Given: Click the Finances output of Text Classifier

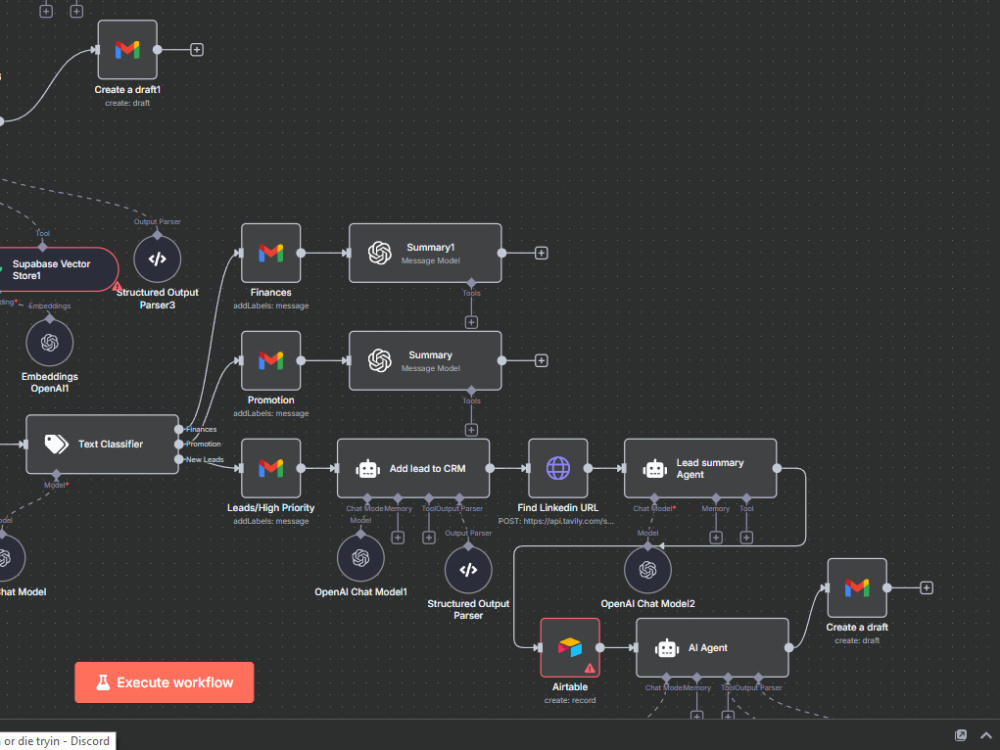Looking at the screenshot, I should tap(179, 429).
